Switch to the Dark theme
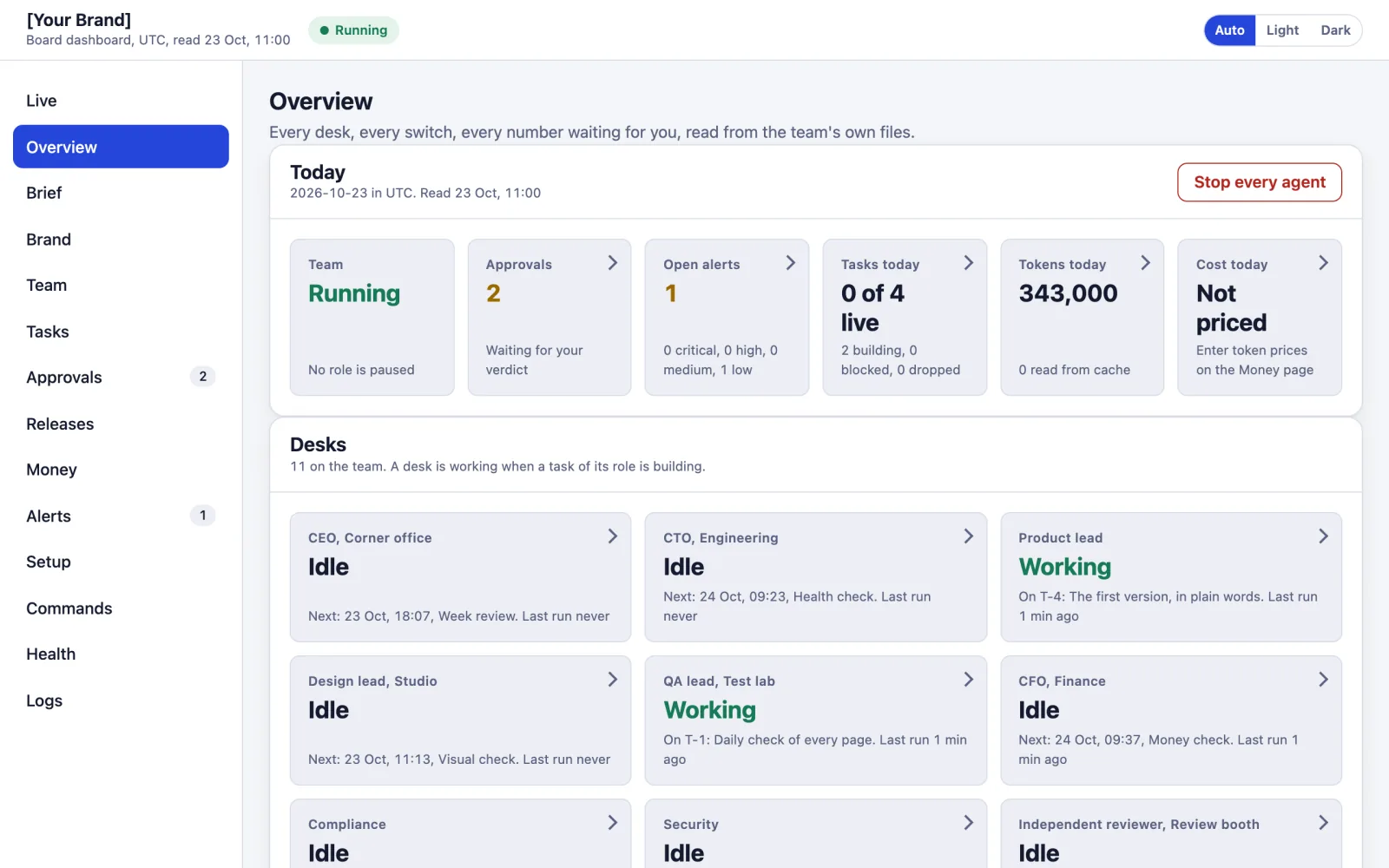Image resolution: width=1389 pixels, height=868 pixels. coord(1335,30)
